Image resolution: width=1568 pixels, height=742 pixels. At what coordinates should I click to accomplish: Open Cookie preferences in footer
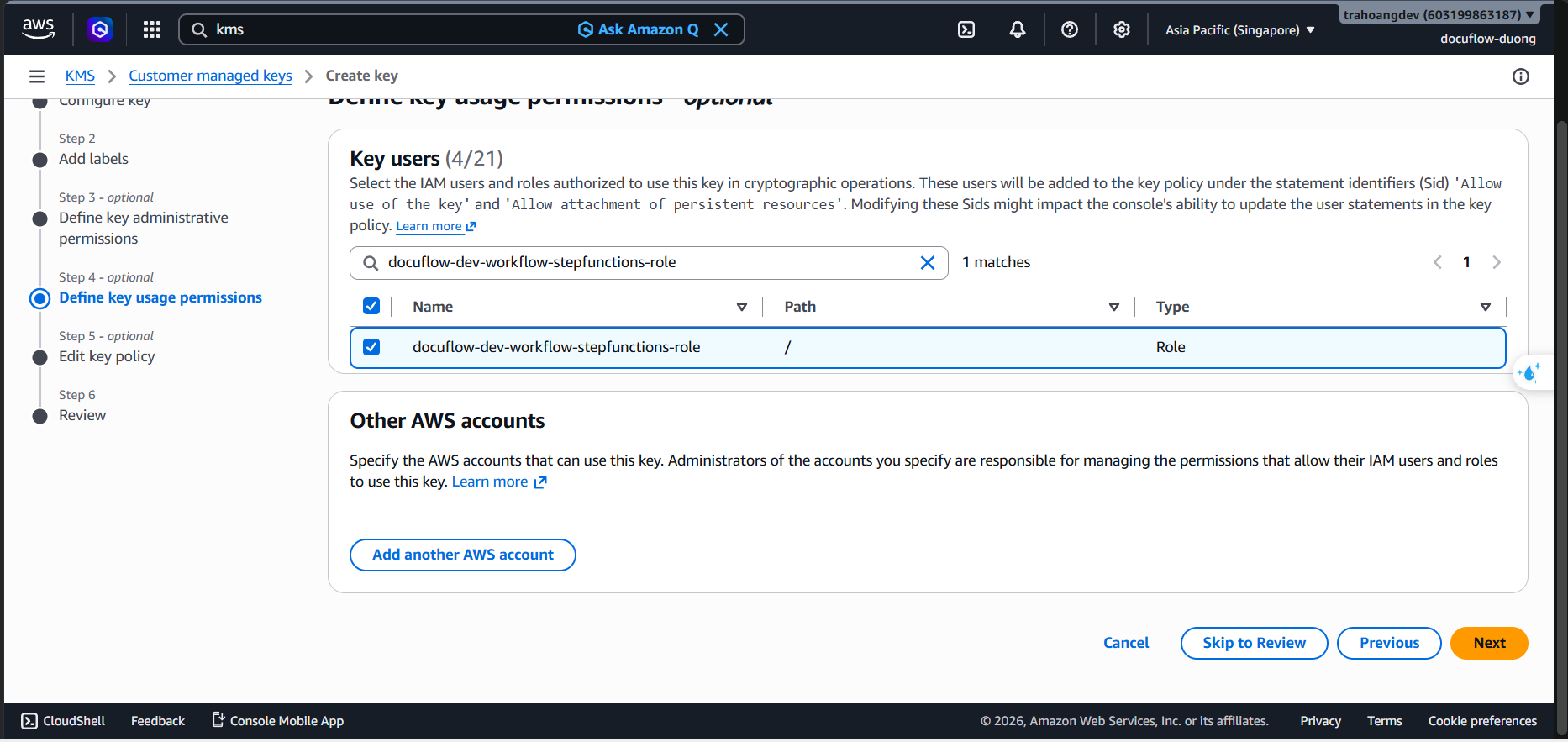pos(1482,721)
